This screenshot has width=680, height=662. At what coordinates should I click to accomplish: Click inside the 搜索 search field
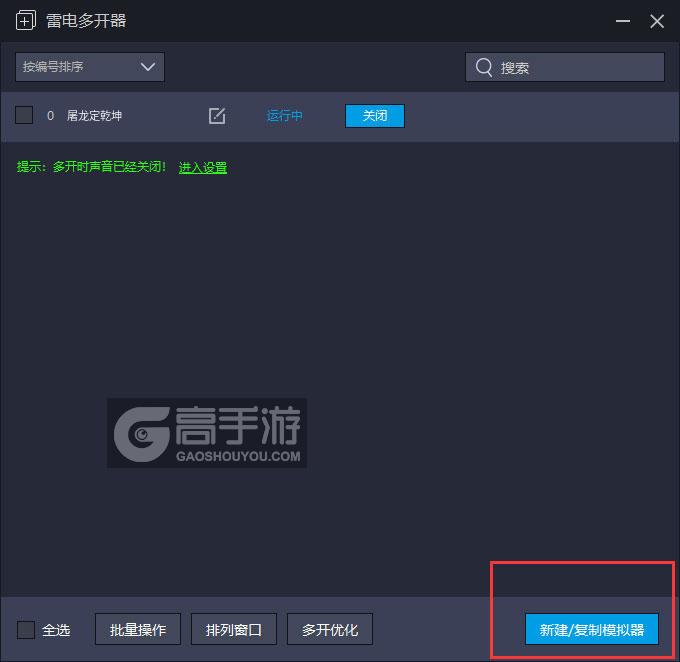point(565,67)
